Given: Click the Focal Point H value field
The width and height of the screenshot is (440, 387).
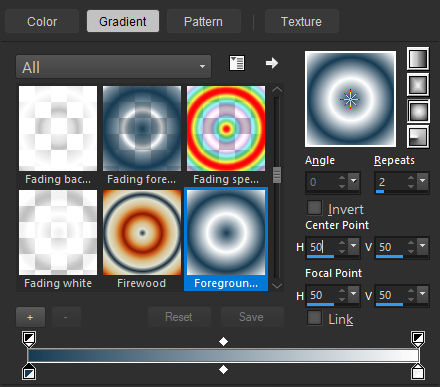Looking at the screenshot, I should pyautogui.click(x=322, y=295).
